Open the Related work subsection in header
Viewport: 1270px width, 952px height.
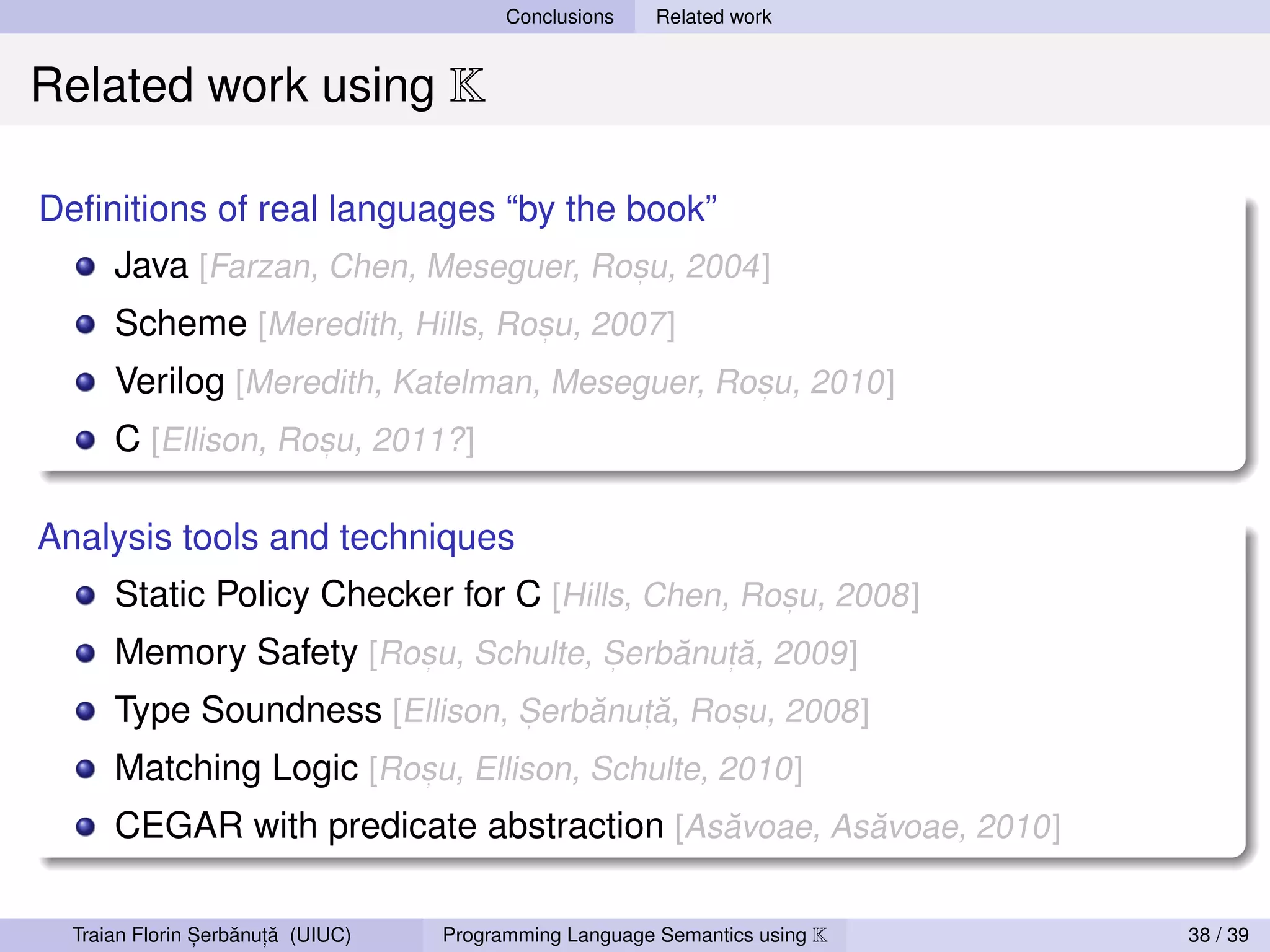[714, 17]
